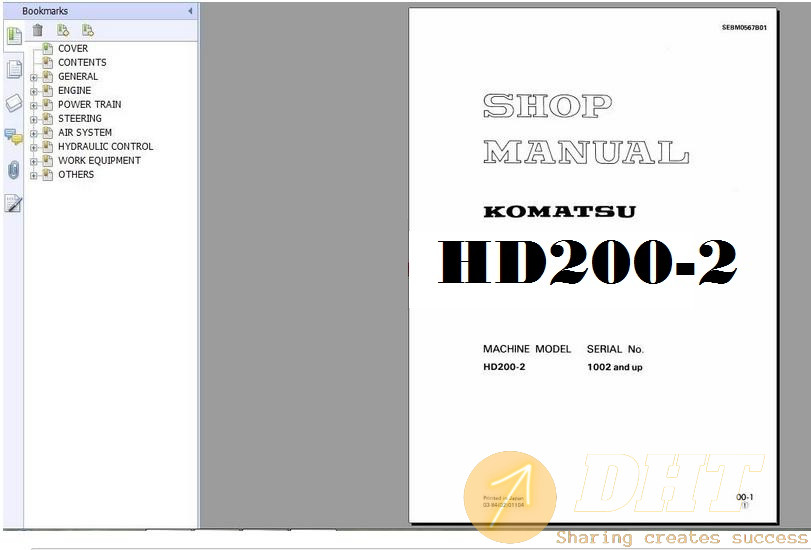Click the HYDRAULIC CONTROL bookmark page icon

48,146
